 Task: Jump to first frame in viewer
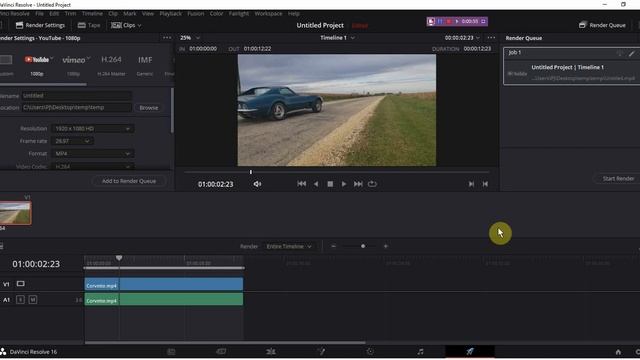point(302,184)
